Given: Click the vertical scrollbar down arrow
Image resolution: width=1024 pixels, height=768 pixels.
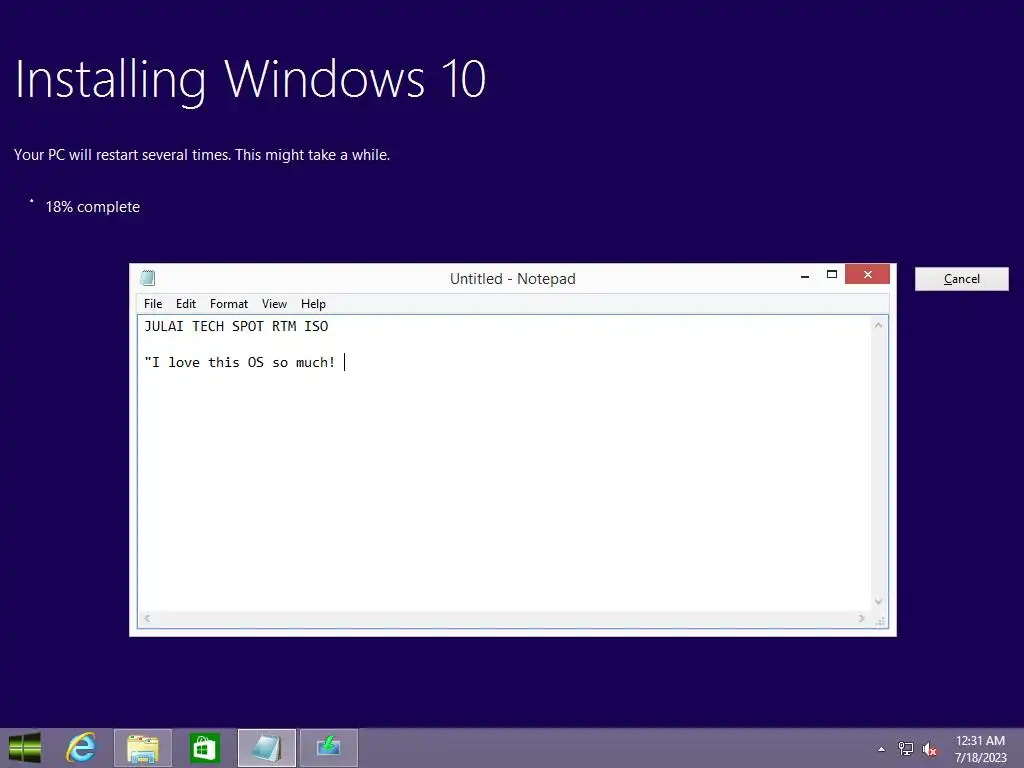Looking at the screenshot, I should [x=878, y=601].
